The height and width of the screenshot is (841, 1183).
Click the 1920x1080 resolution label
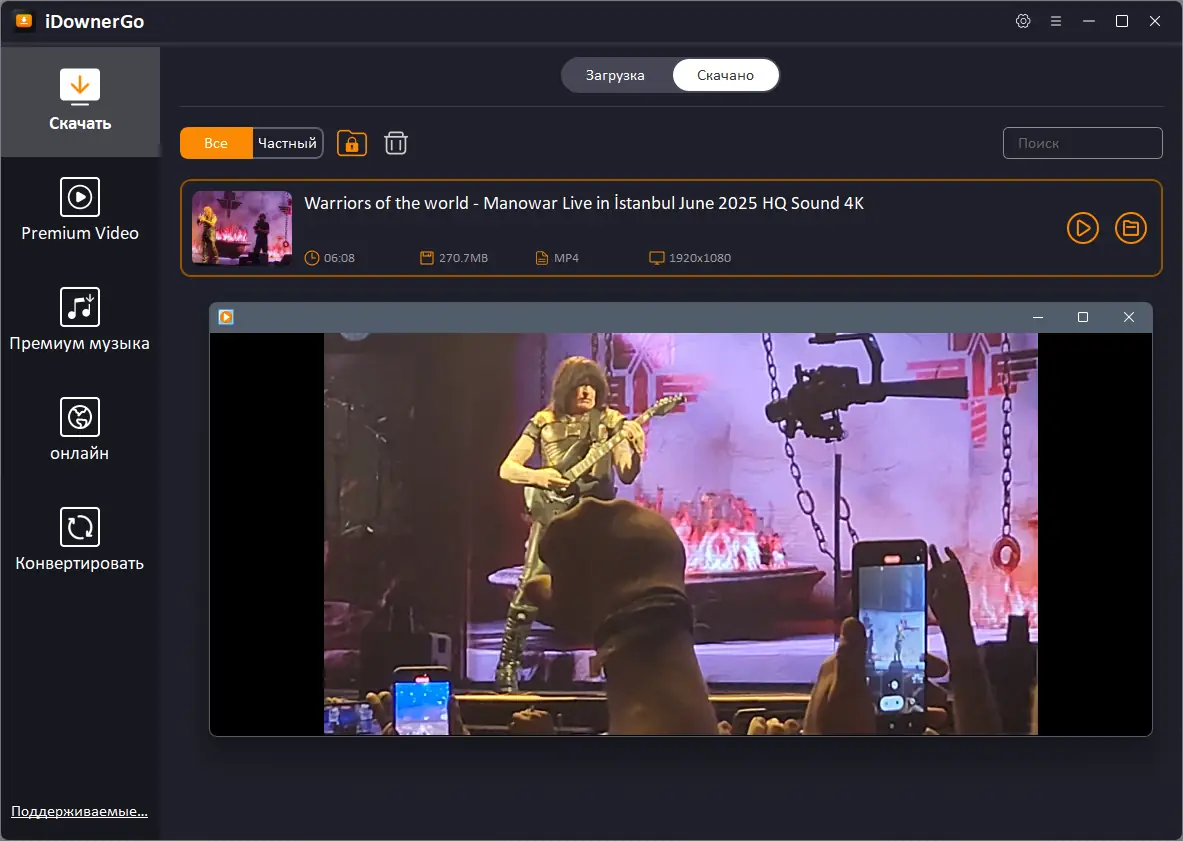[x=699, y=258]
